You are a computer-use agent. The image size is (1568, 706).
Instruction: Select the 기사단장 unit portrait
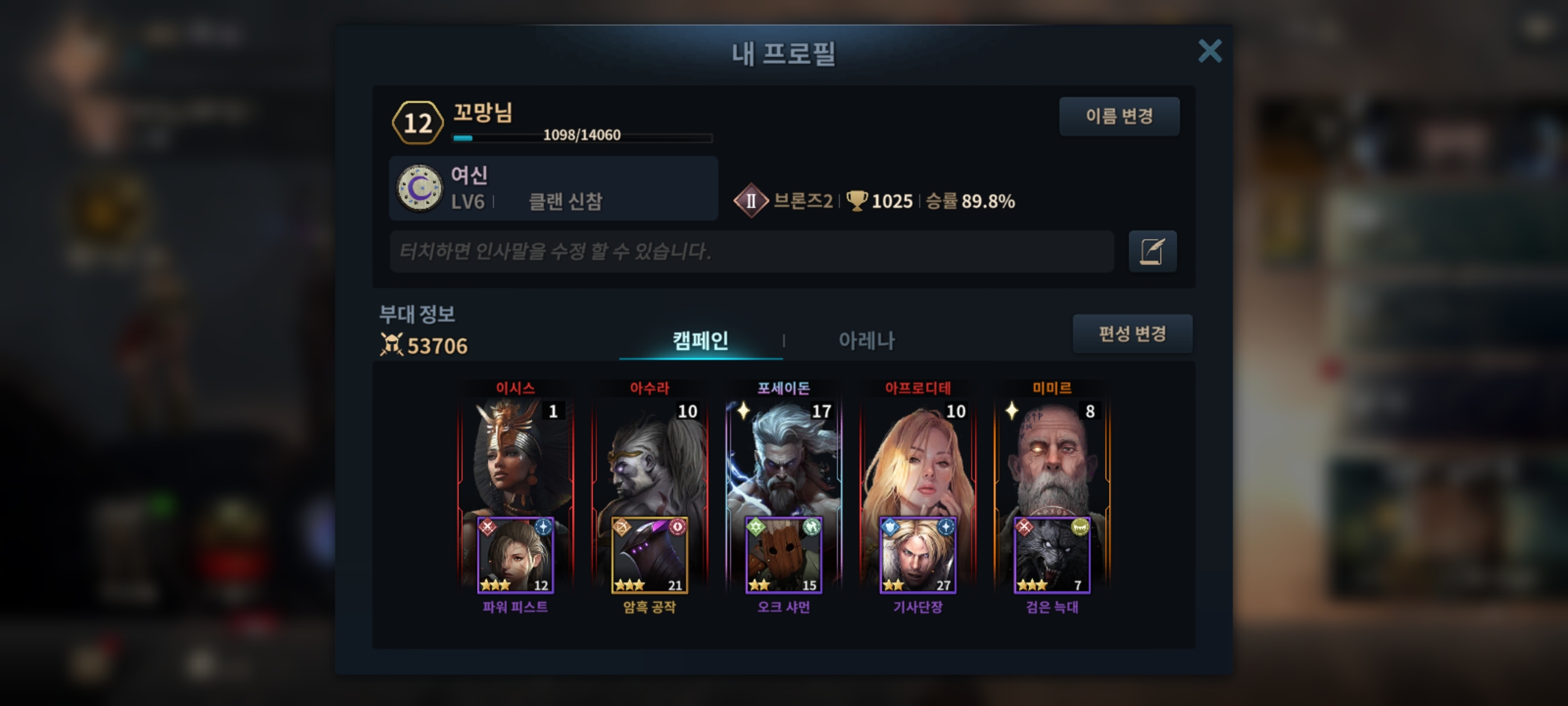tap(918, 555)
